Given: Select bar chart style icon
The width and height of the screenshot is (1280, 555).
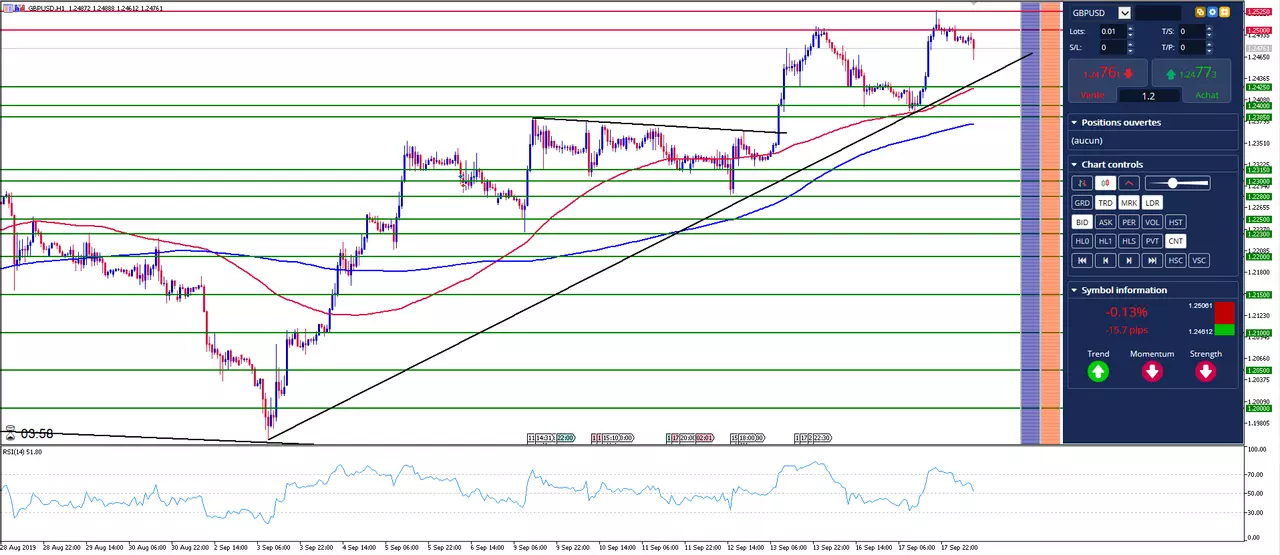Looking at the screenshot, I should pyautogui.click(x=1082, y=183).
